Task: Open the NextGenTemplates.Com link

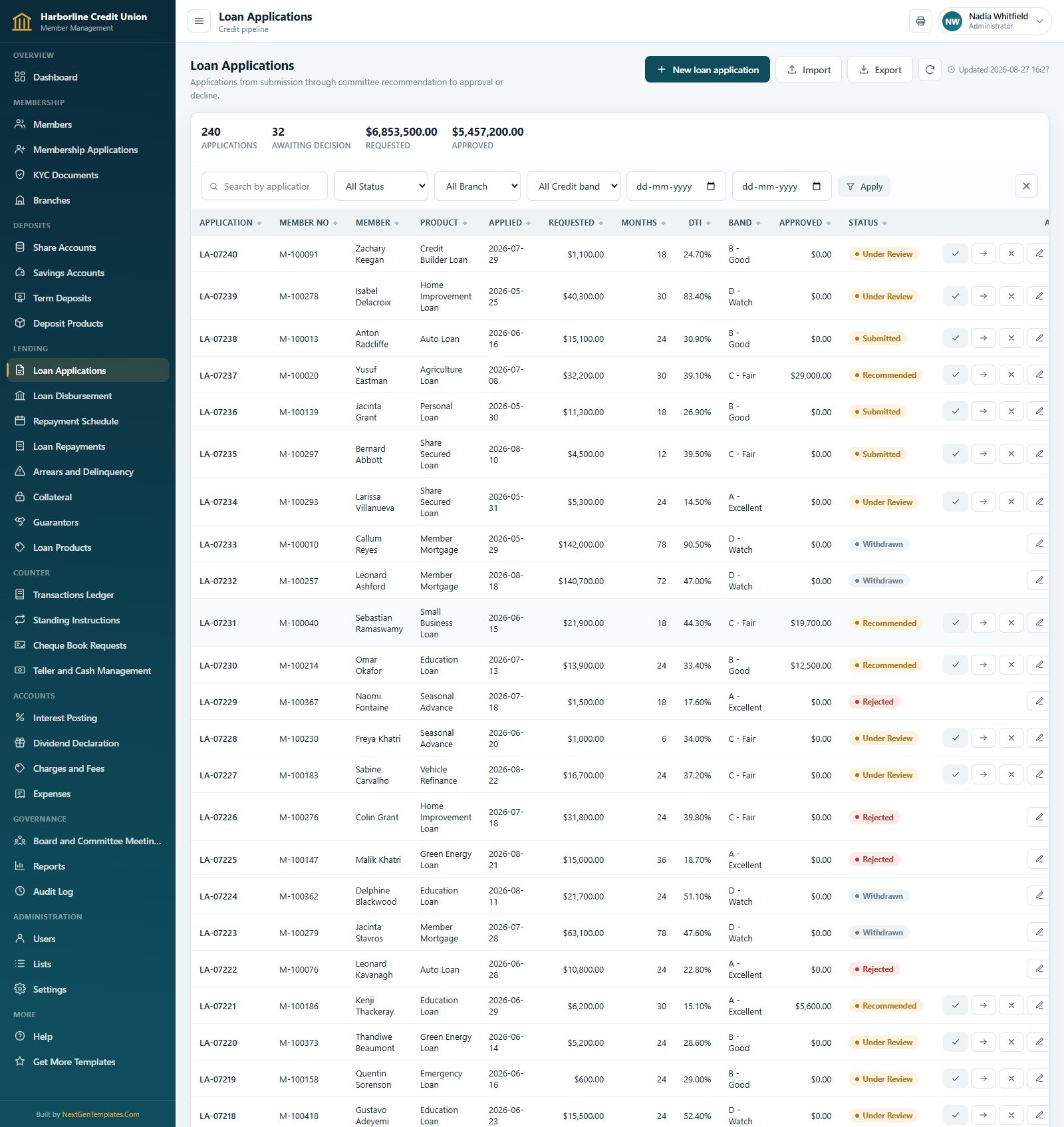Action: 100,1114
